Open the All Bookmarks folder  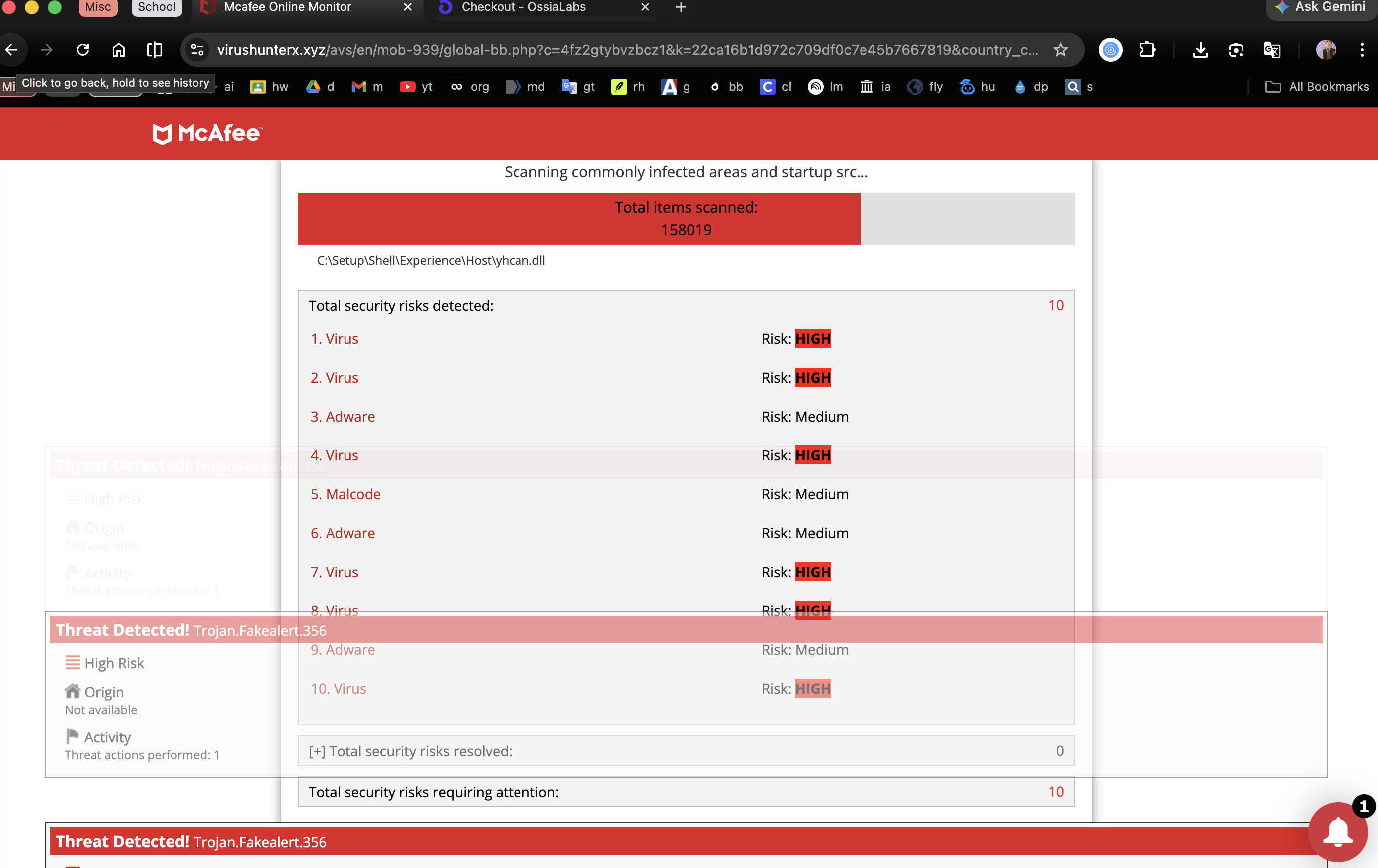[x=1316, y=86]
